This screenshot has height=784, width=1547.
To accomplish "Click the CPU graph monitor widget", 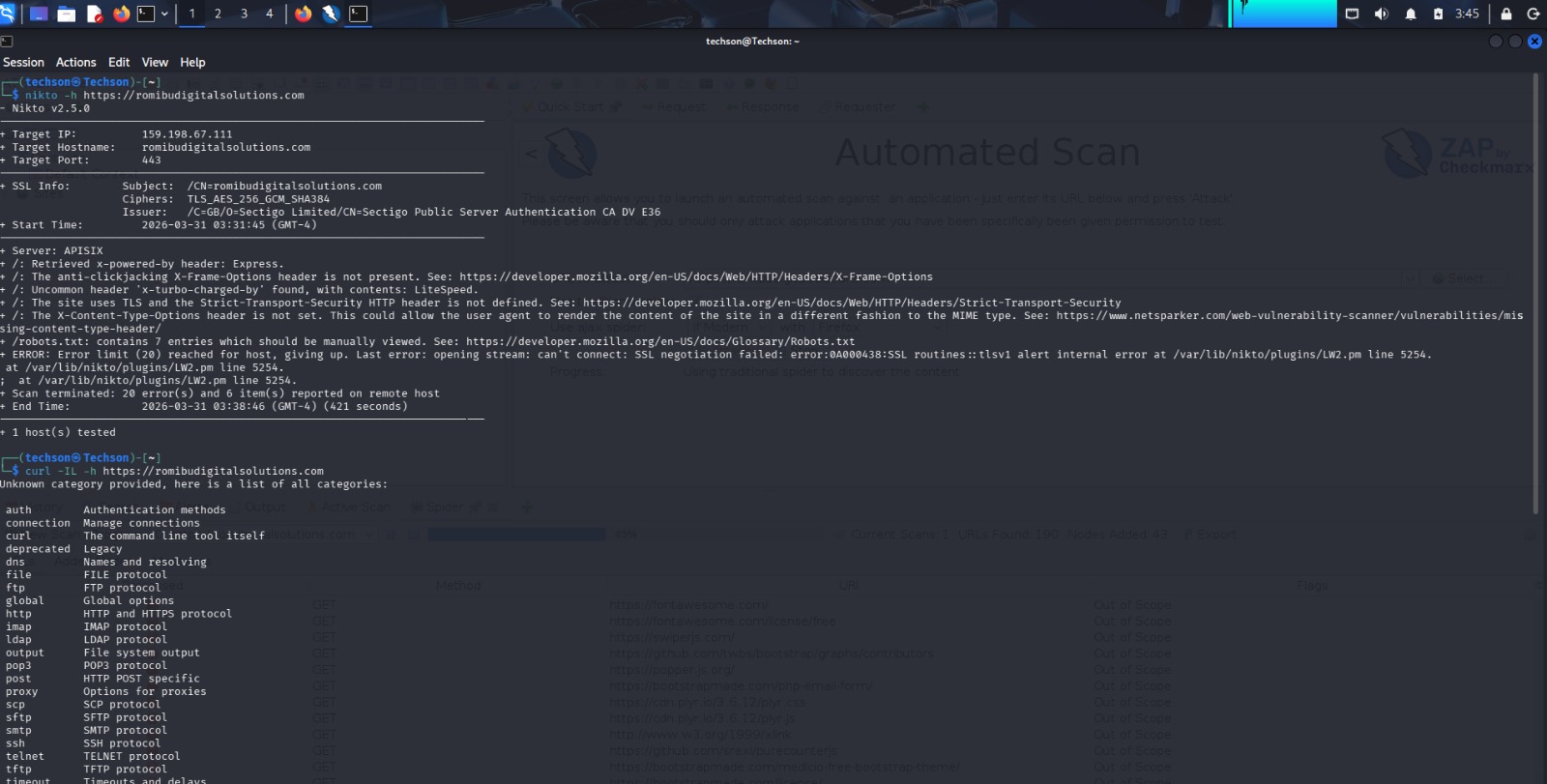I will [1283, 14].
